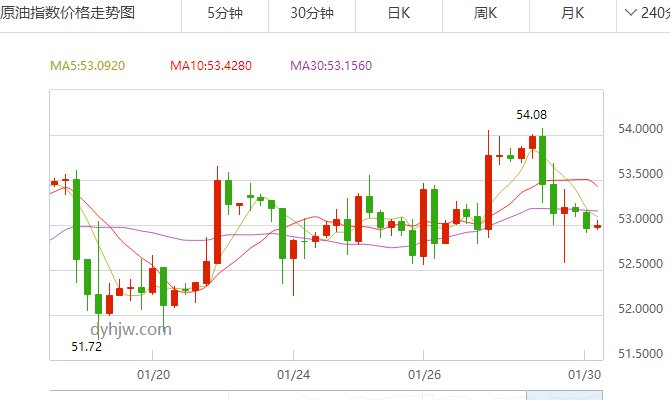Screen dimensions: 670x400
Task: Select the 01/20 date on the time axis
Action: tap(153, 375)
